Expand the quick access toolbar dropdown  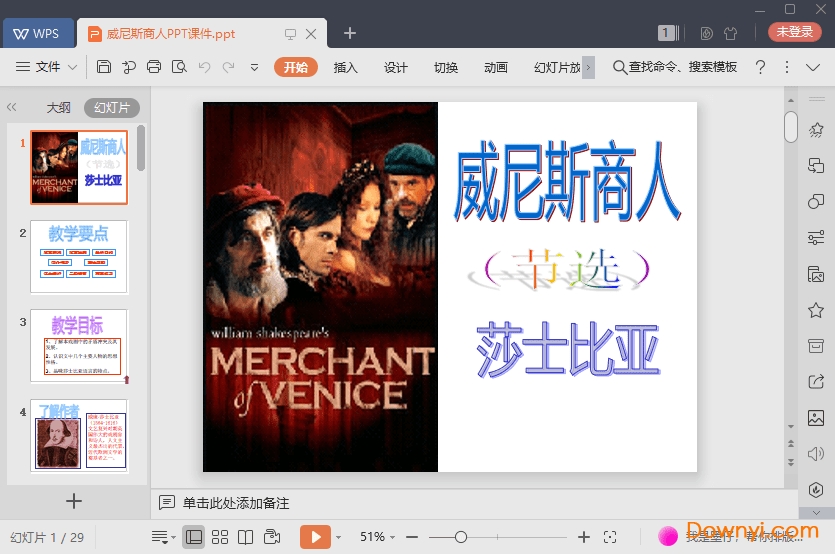pyautogui.click(x=255, y=67)
